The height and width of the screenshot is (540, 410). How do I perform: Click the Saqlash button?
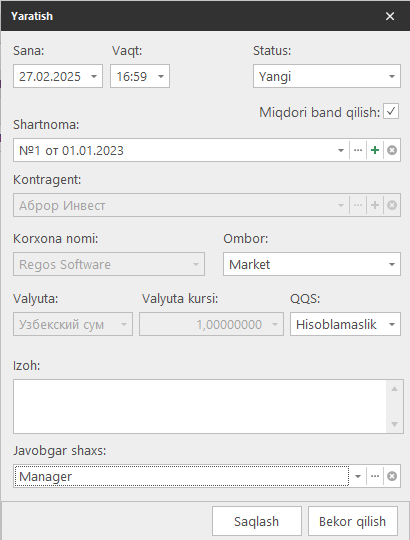click(257, 521)
